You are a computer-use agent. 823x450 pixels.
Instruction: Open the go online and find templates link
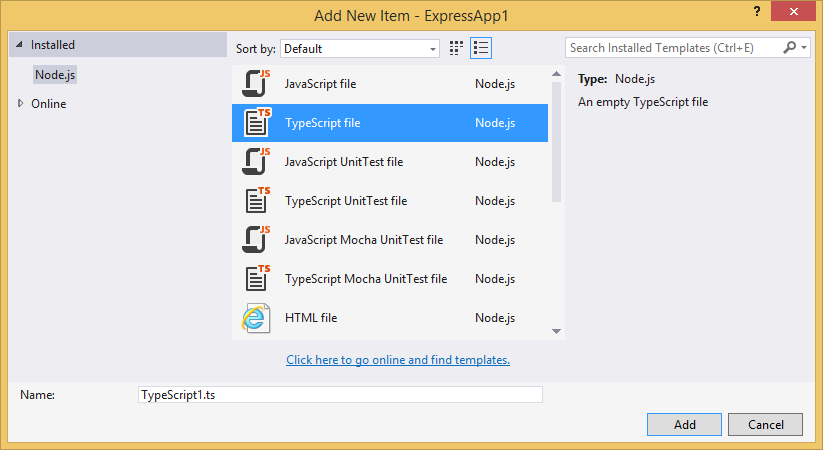pos(398,360)
